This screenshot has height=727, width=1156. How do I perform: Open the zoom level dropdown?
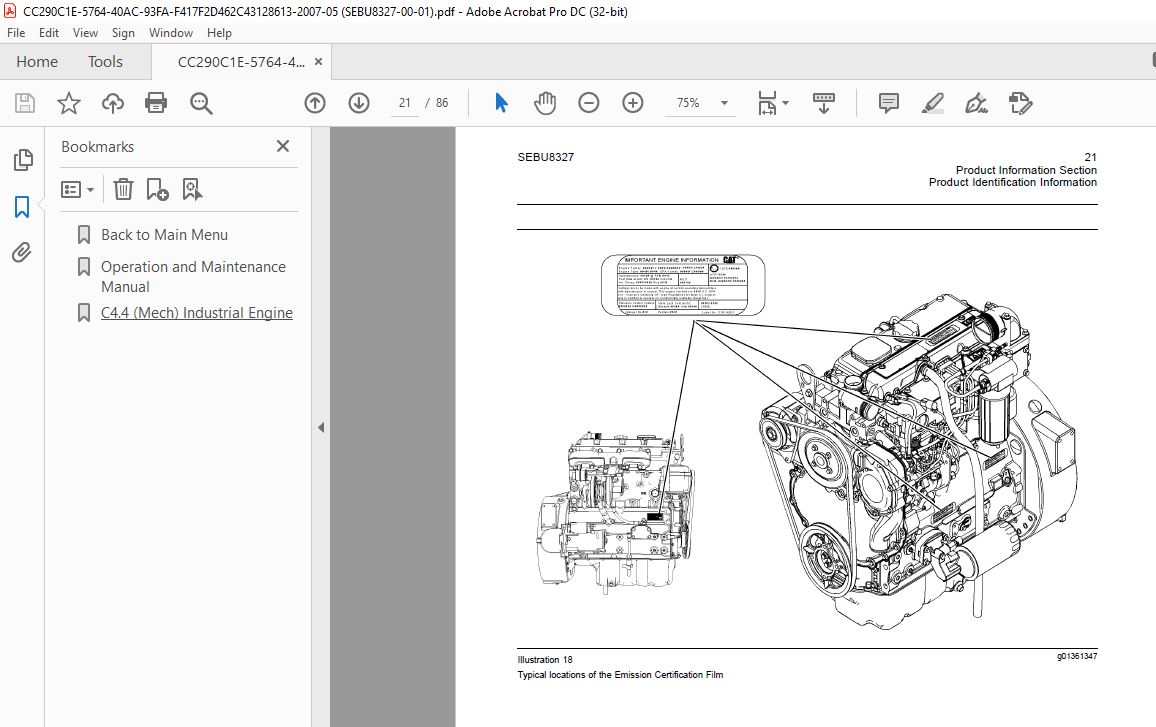pos(724,103)
